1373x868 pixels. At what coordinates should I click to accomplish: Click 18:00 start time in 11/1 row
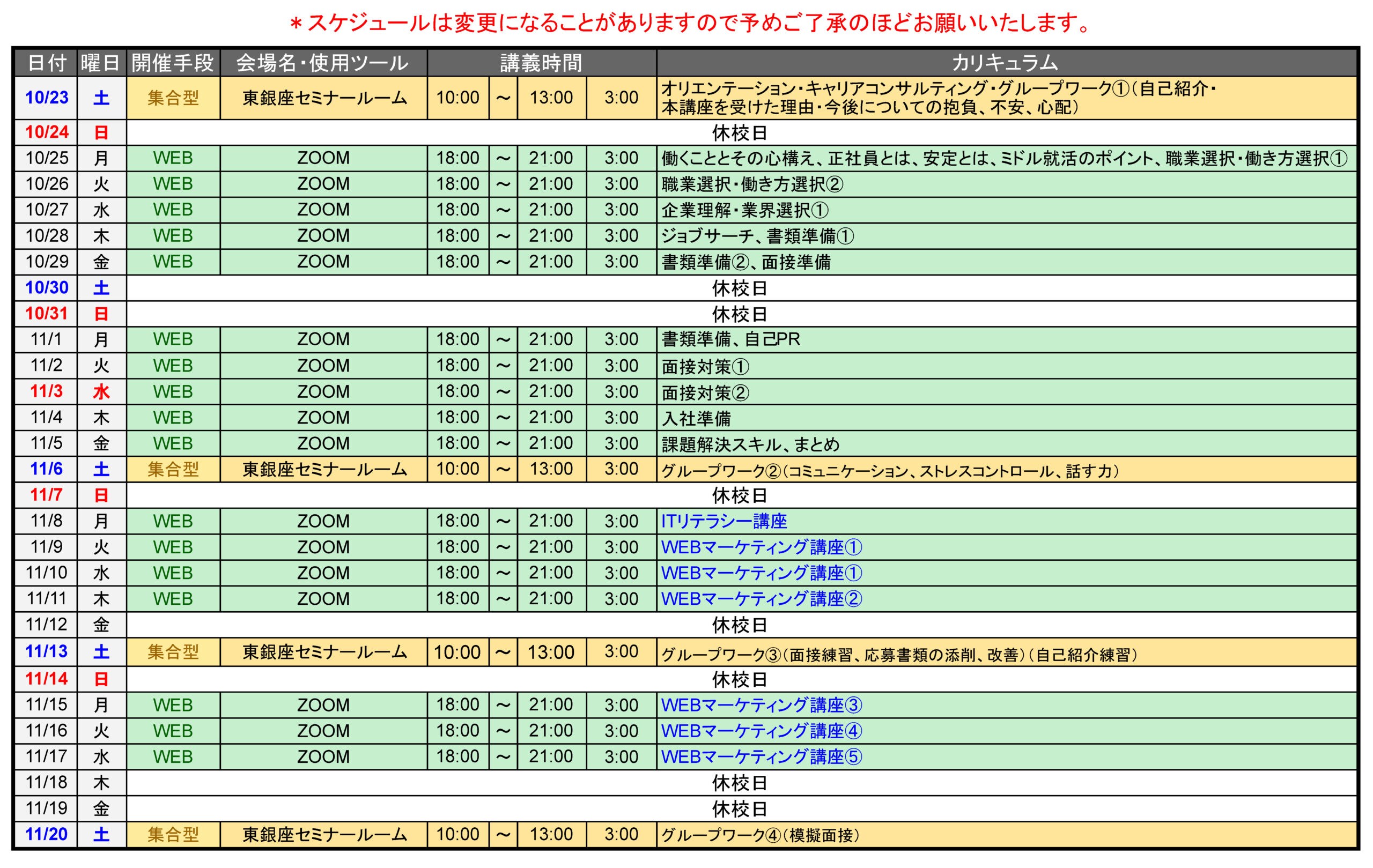pyautogui.click(x=458, y=339)
